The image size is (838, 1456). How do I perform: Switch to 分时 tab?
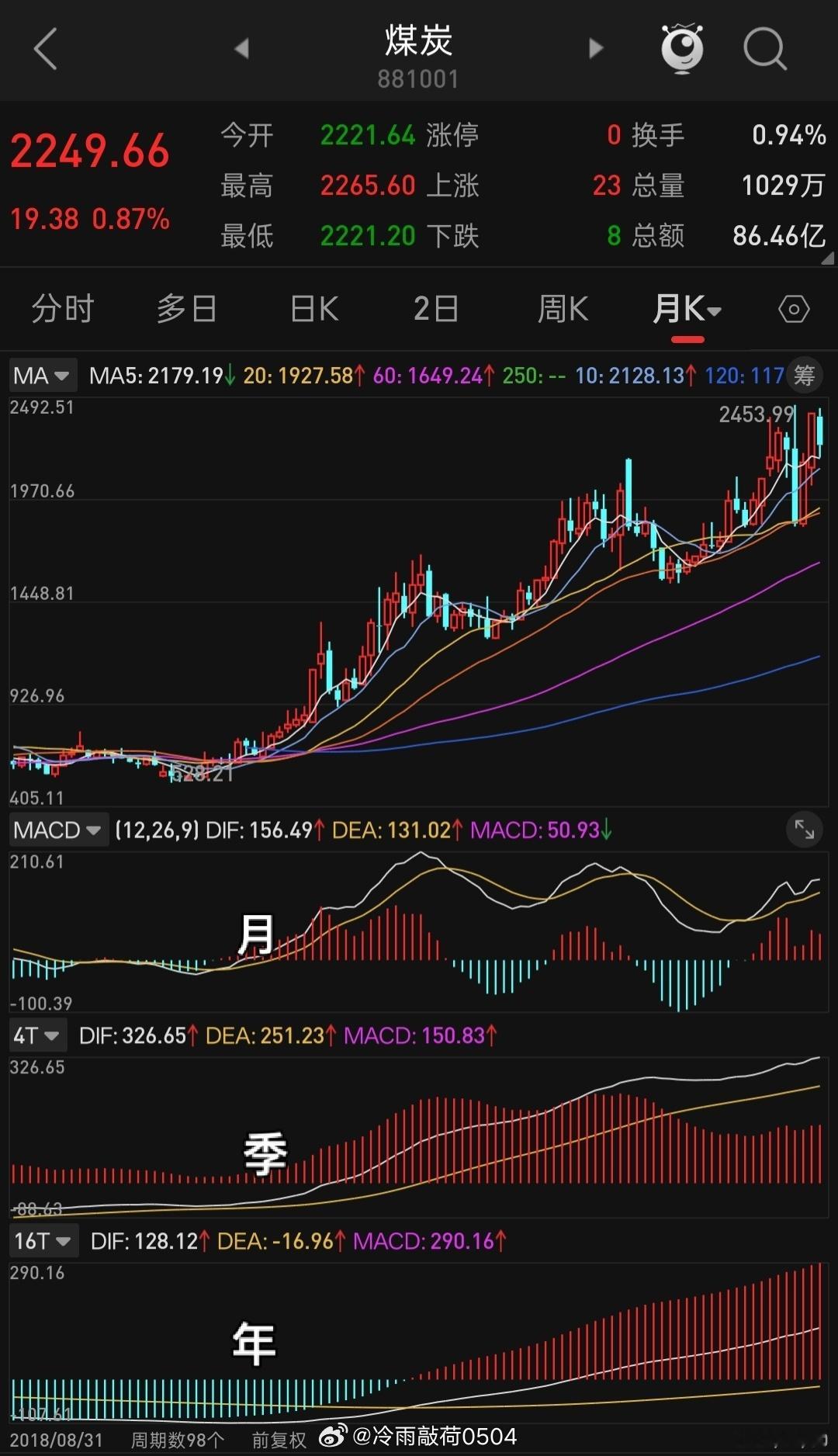coord(62,309)
